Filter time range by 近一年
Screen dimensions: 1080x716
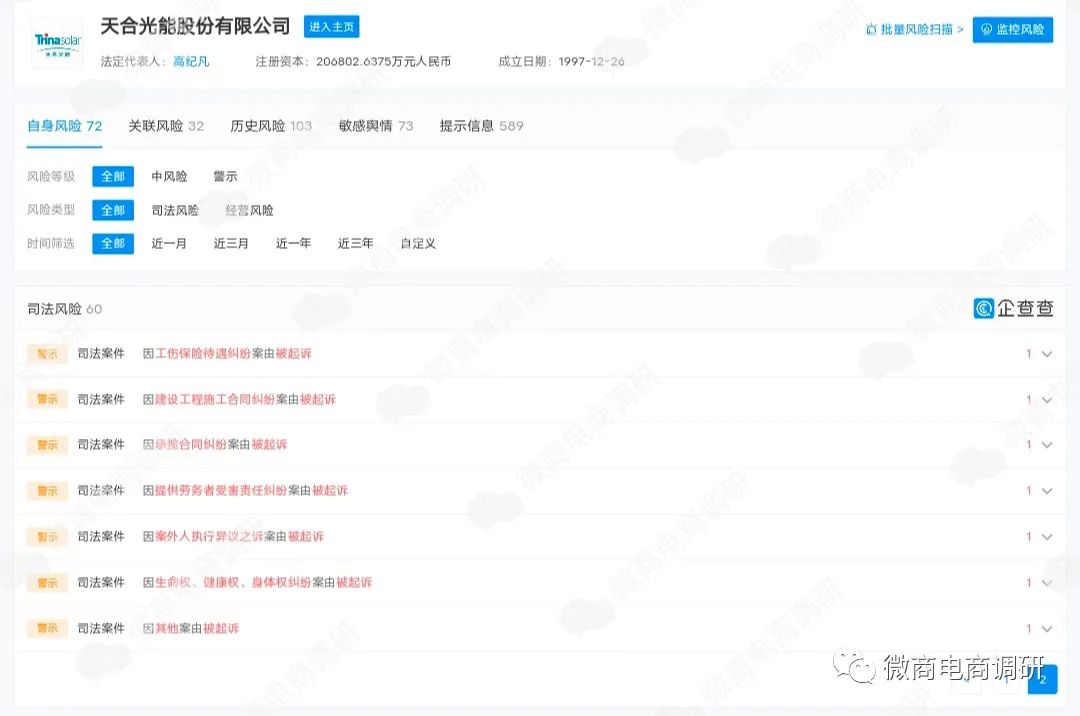[292, 243]
